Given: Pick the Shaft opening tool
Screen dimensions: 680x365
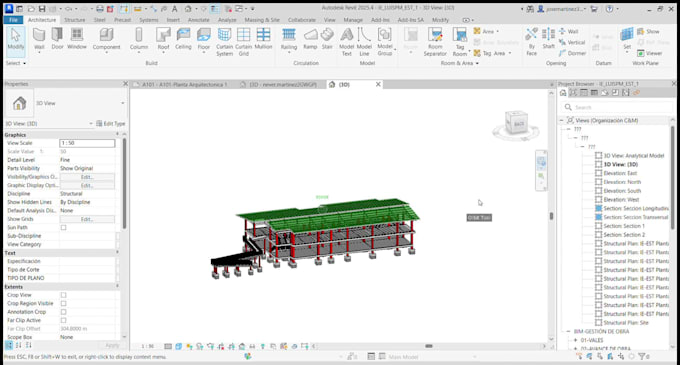Looking at the screenshot, I should tap(549, 39).
